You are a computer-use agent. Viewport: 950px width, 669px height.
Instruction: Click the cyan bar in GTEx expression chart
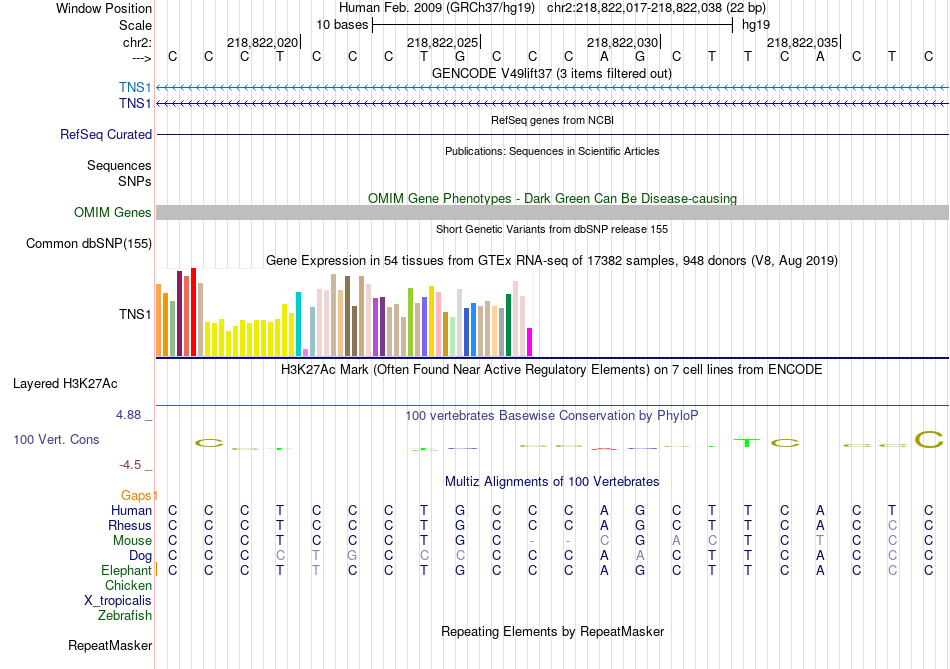pos(298,324)
